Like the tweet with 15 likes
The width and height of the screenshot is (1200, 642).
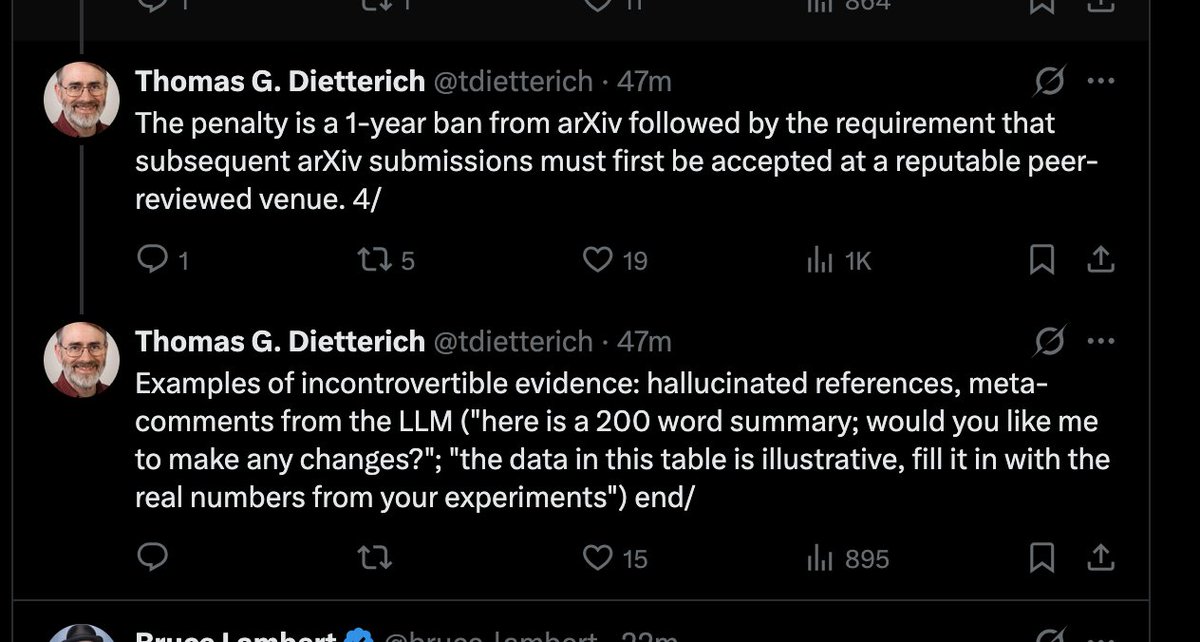pos(615,558)
